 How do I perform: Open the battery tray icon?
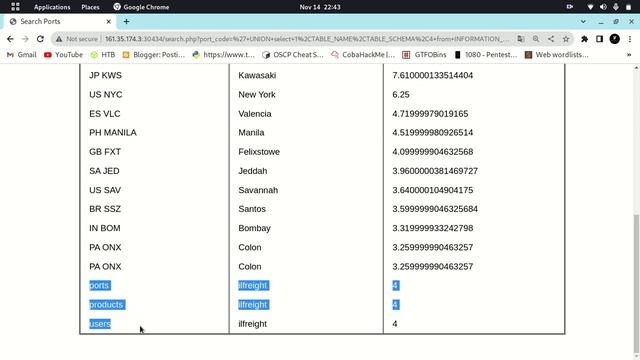coord(628,7)
